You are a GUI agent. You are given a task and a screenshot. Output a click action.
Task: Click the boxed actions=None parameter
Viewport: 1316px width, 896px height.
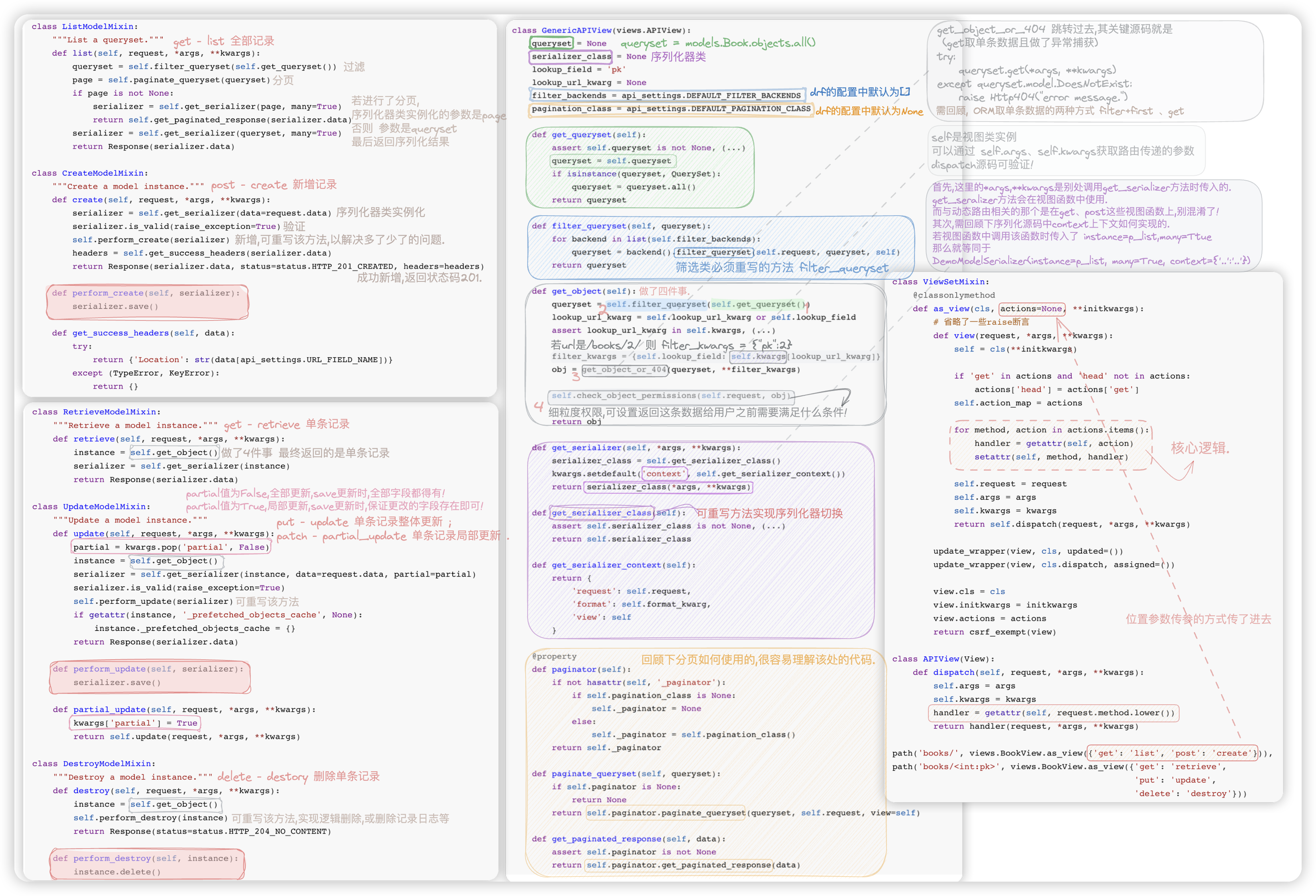click(x=1032, y=308)
